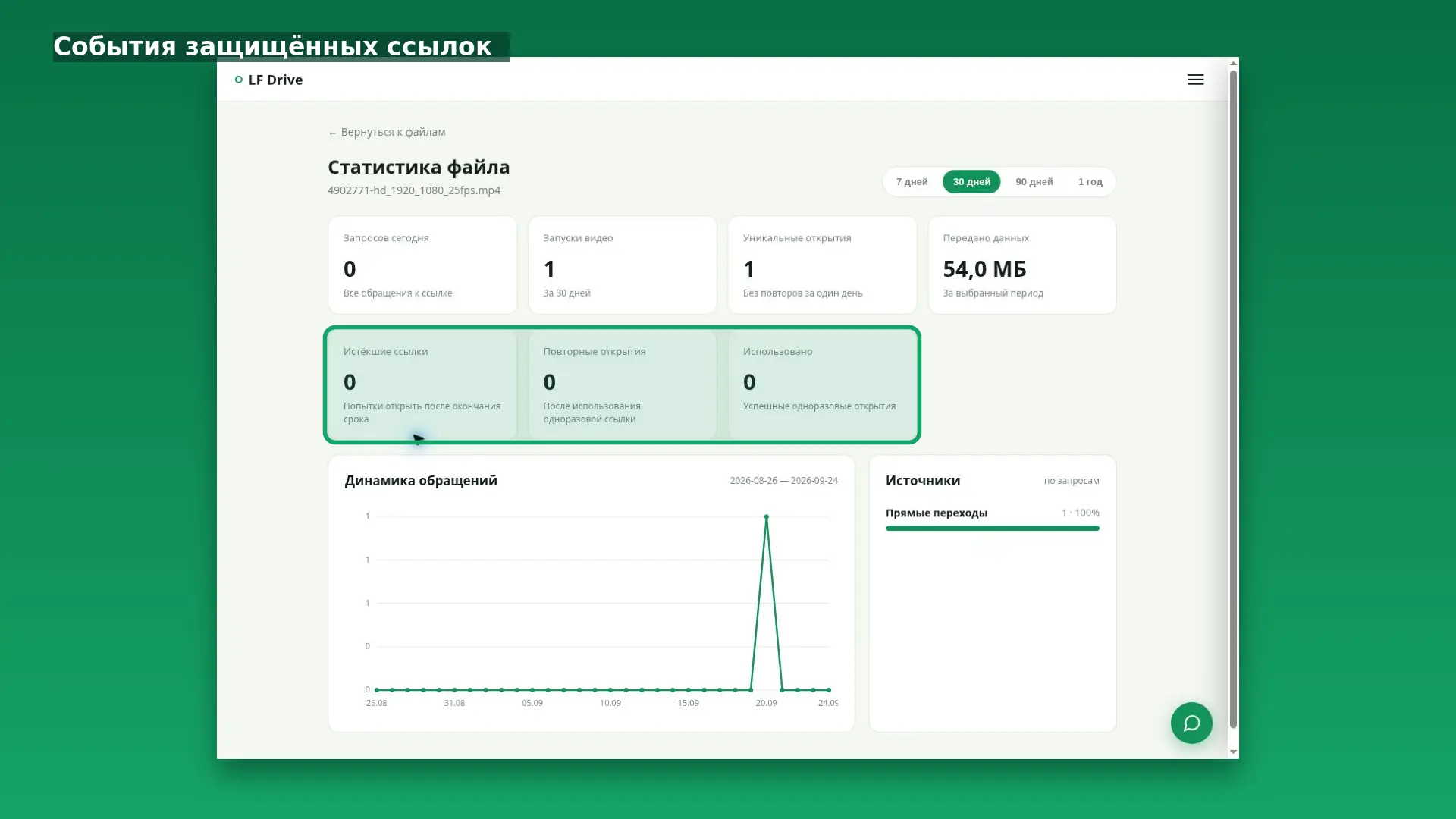Click the 'Уникальные открытия' stat card
The image size is (1456, 819).
click(x=822, y=265)
